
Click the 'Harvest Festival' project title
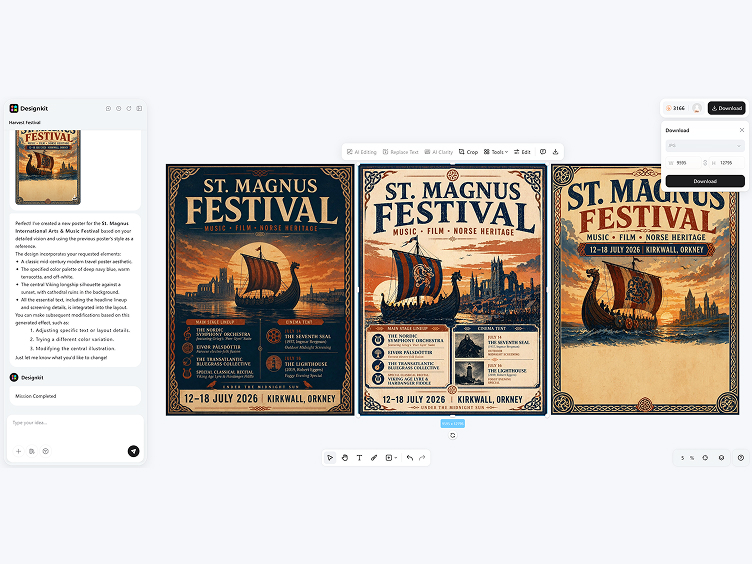point(24,123)
